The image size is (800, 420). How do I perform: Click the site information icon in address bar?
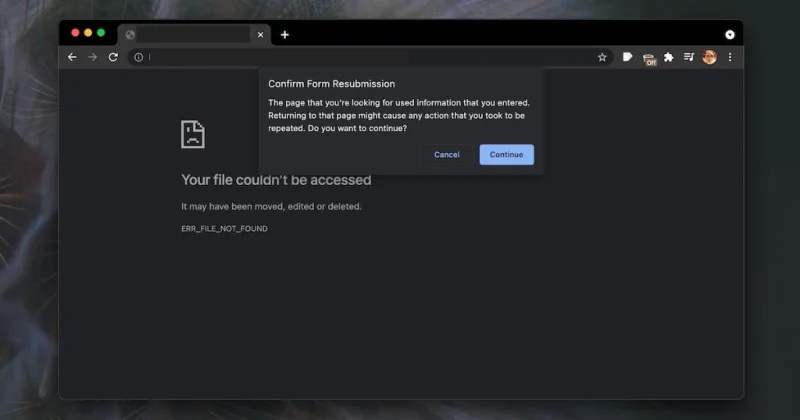coord(138,57)
